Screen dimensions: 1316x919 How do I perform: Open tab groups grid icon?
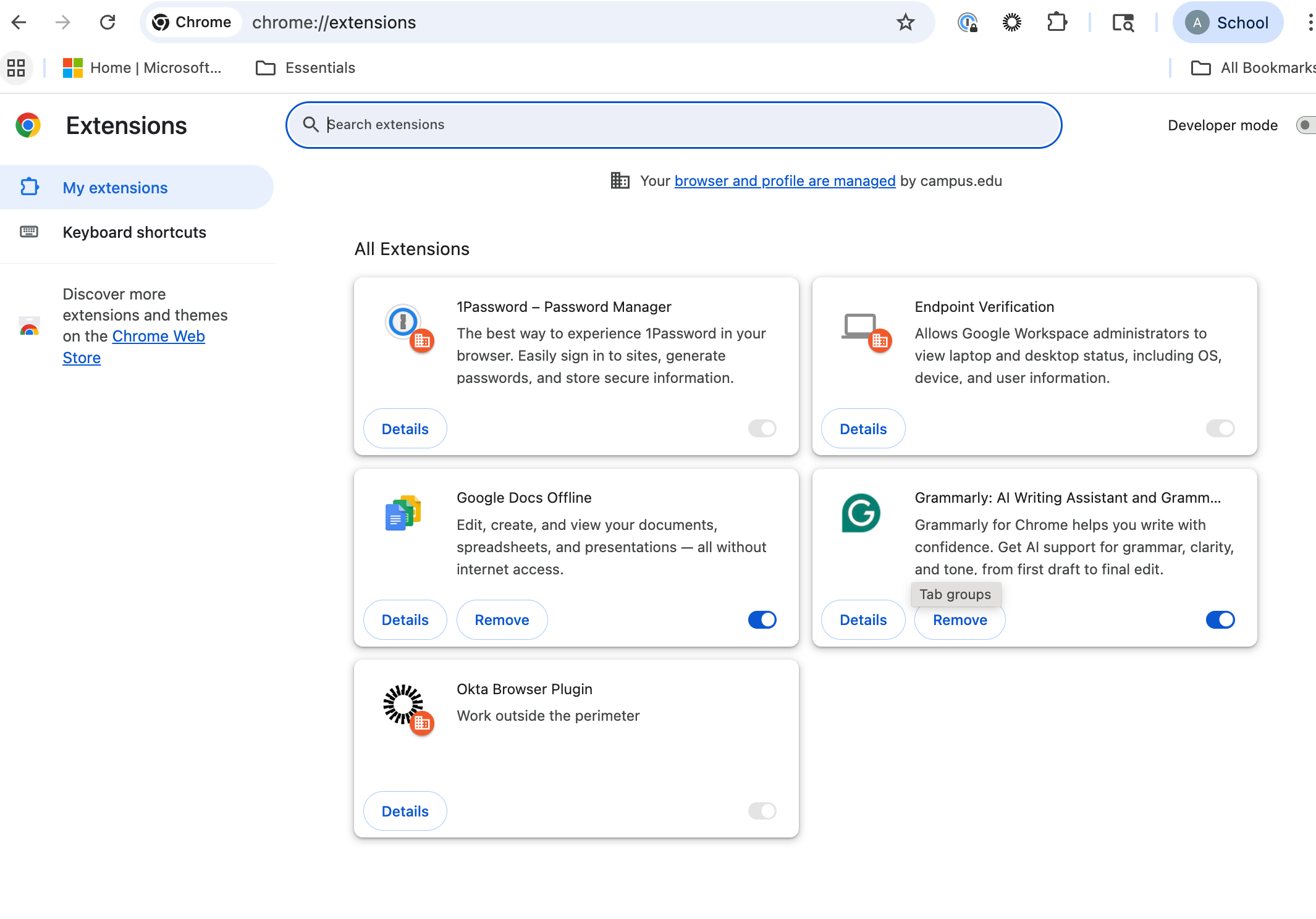(16, 68)
